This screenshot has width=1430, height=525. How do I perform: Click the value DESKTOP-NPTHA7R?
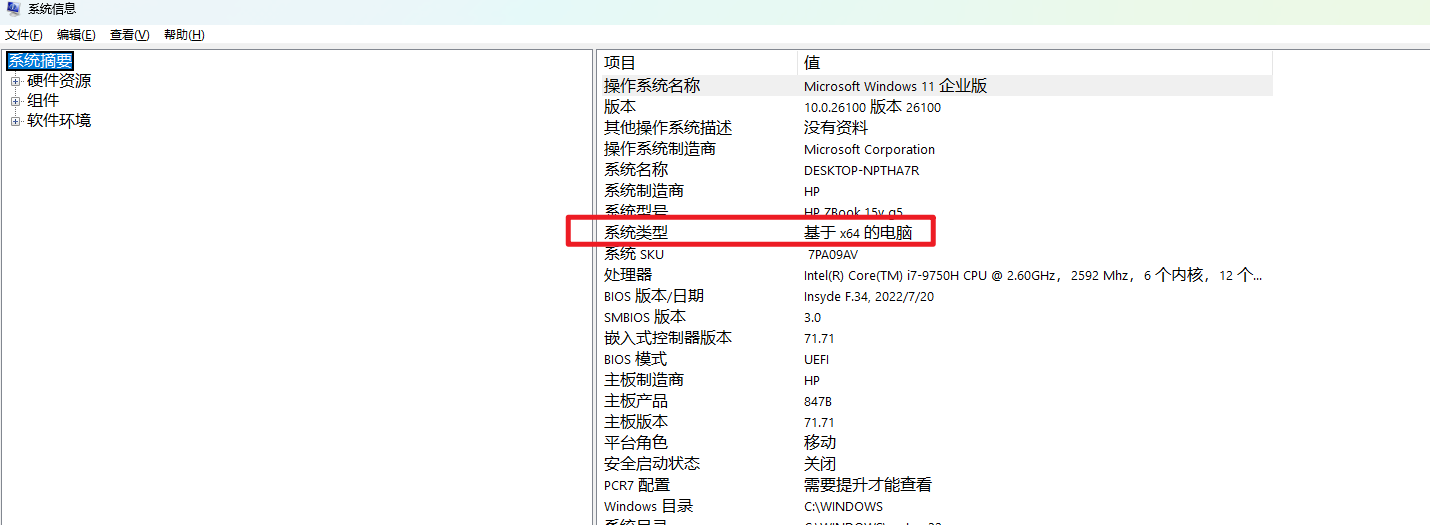point(861,170)
